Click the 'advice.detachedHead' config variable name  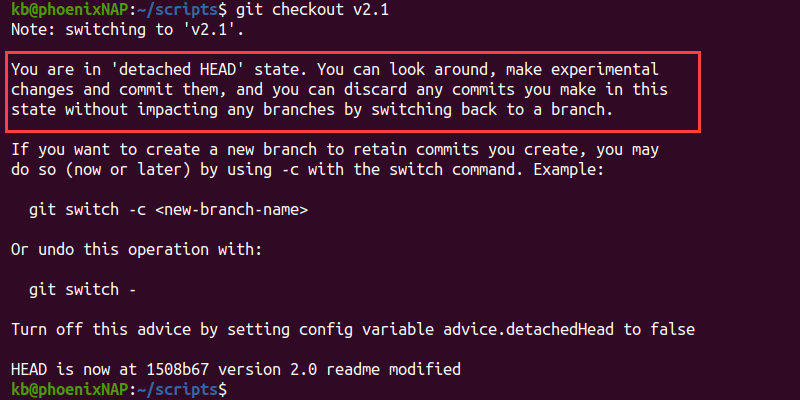coord(528,330)
